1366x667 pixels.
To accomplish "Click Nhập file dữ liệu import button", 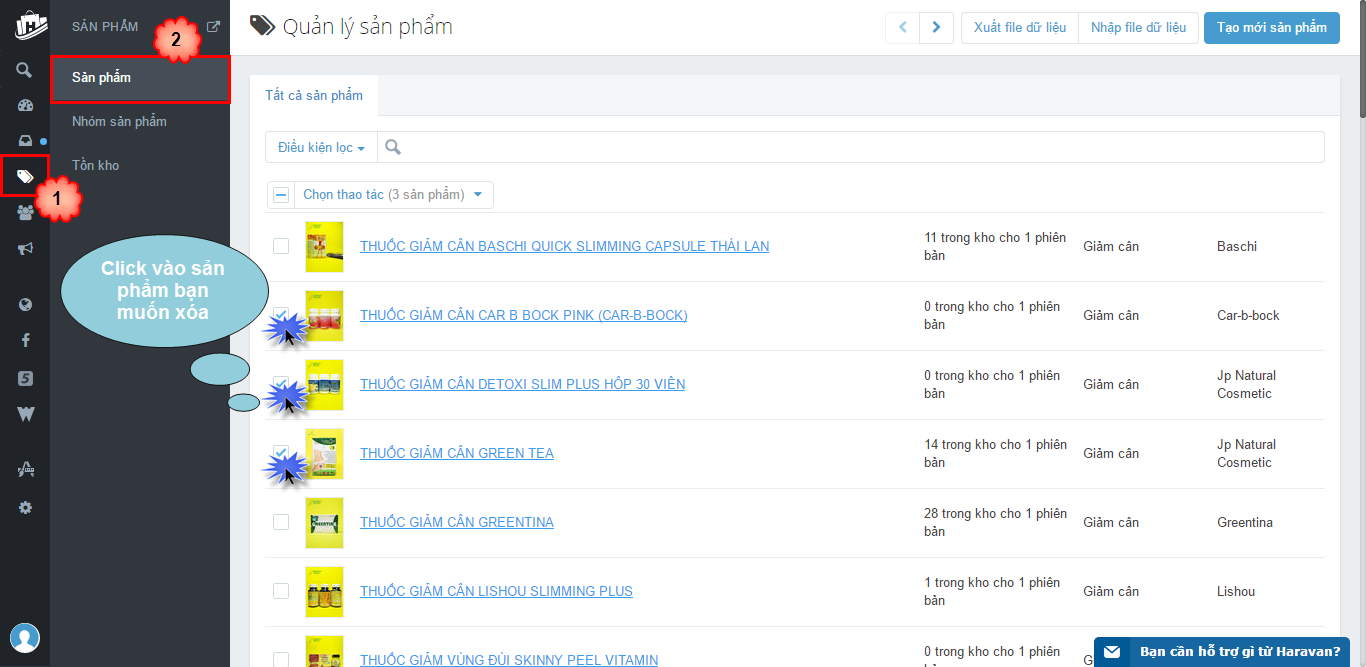I will (1139, 27).
